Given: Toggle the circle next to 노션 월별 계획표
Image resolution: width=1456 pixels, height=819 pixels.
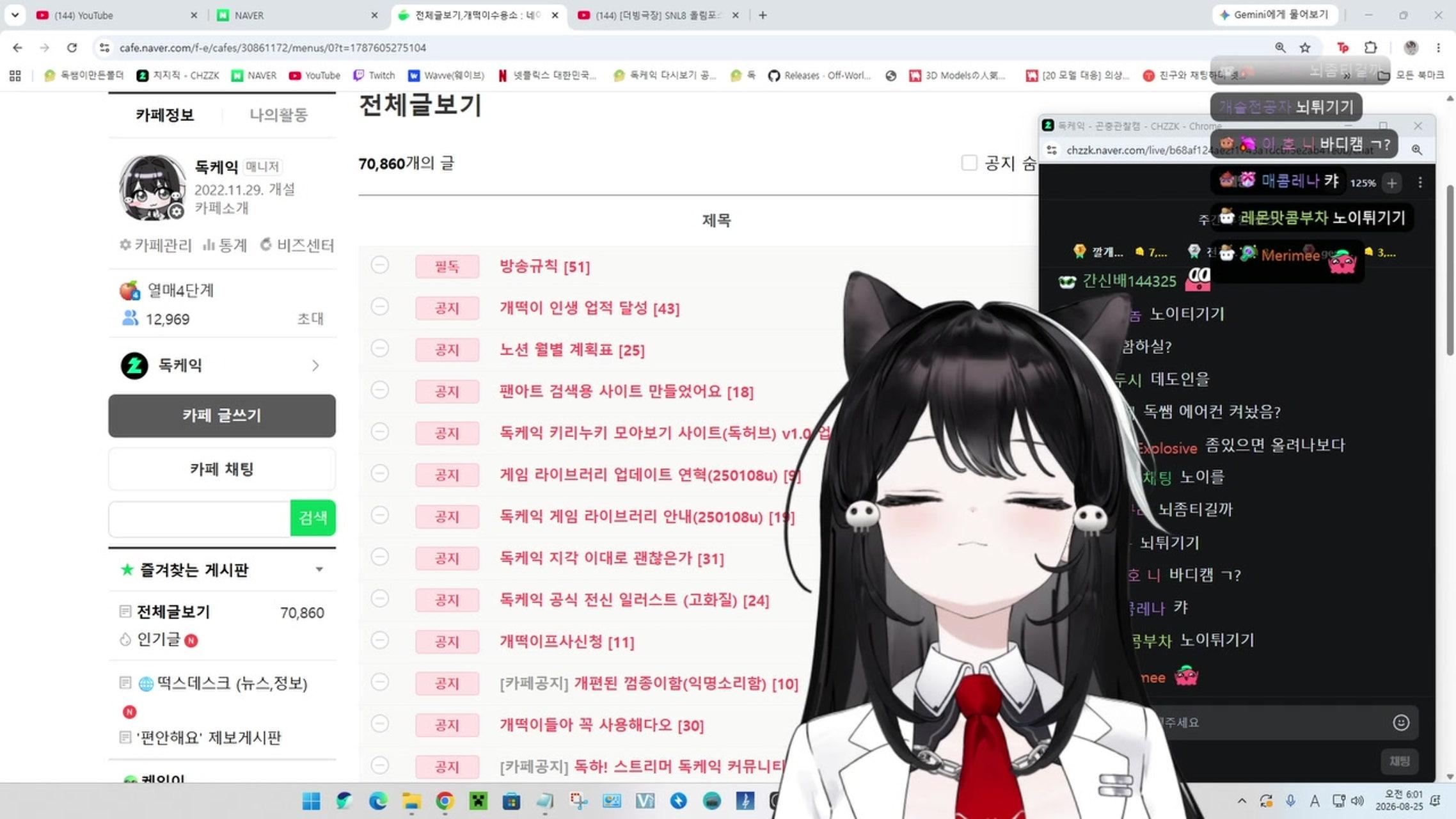Looking at the screenshot, I should pyautogui.click(x=380, y=348).
